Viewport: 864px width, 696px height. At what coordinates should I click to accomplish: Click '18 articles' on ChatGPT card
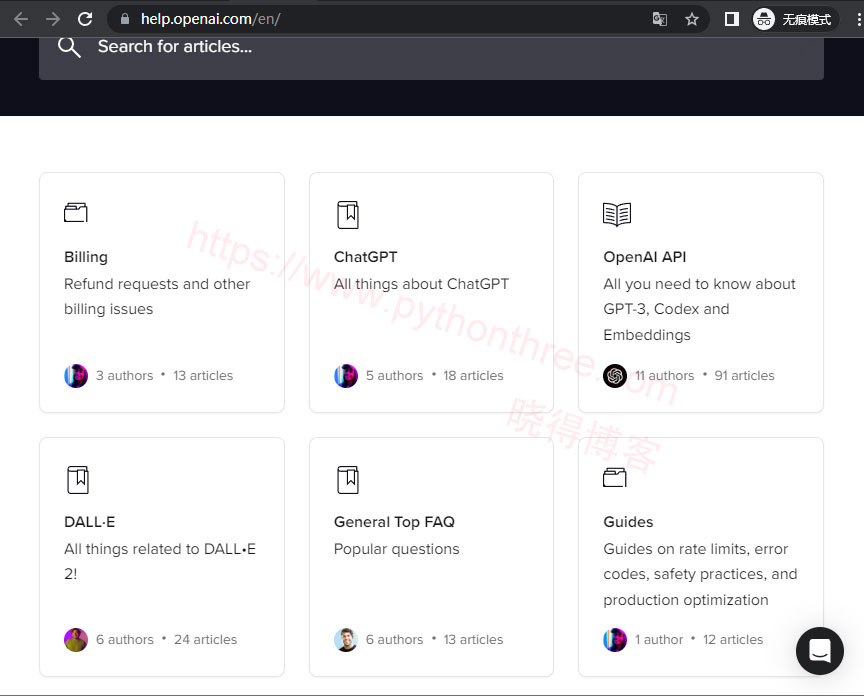coord(473,376)
